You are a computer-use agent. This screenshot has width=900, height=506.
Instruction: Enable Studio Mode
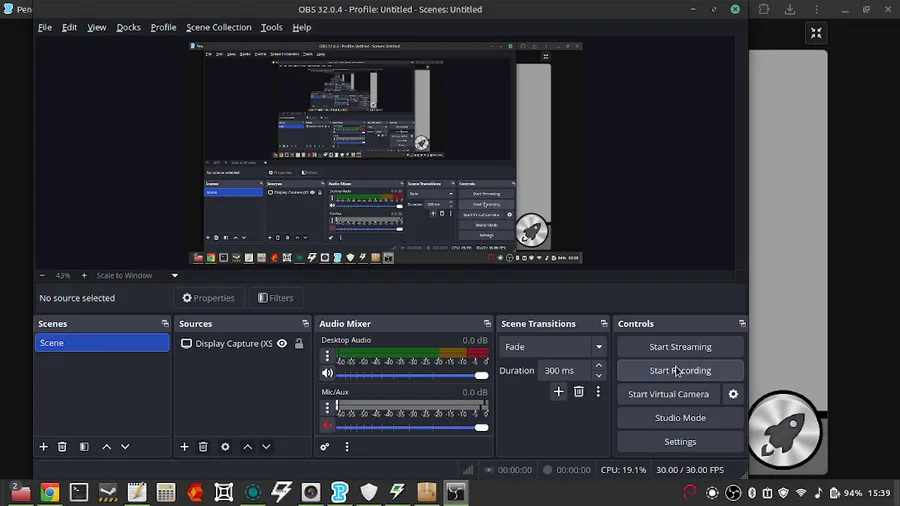click(x=680, y=418)
